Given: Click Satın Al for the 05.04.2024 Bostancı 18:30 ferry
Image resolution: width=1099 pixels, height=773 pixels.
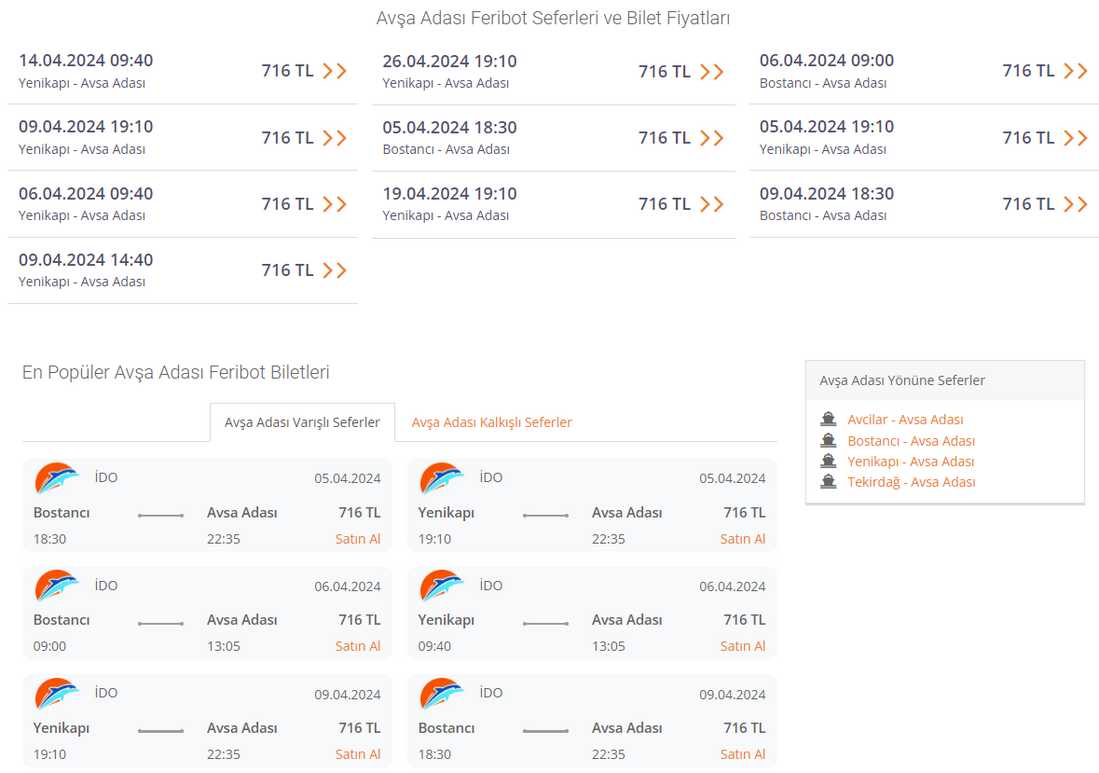Looking at the screenshot, I should click(x=358, y=539).
